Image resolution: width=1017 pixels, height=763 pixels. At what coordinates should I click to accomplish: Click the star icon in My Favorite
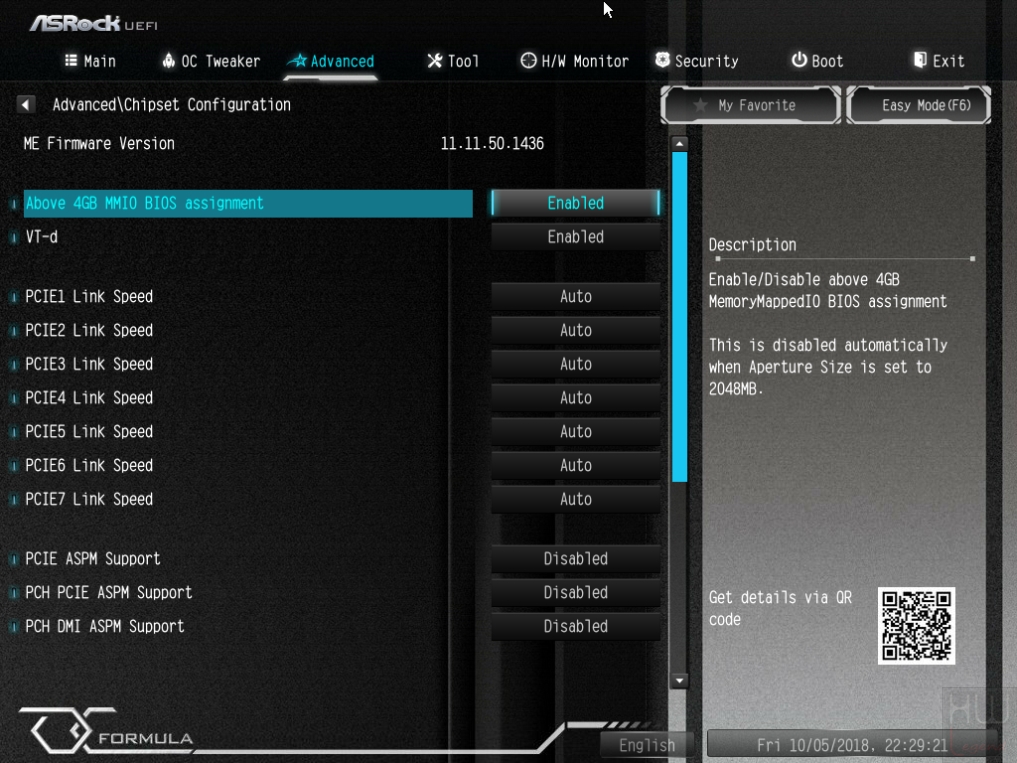[700, 104]
